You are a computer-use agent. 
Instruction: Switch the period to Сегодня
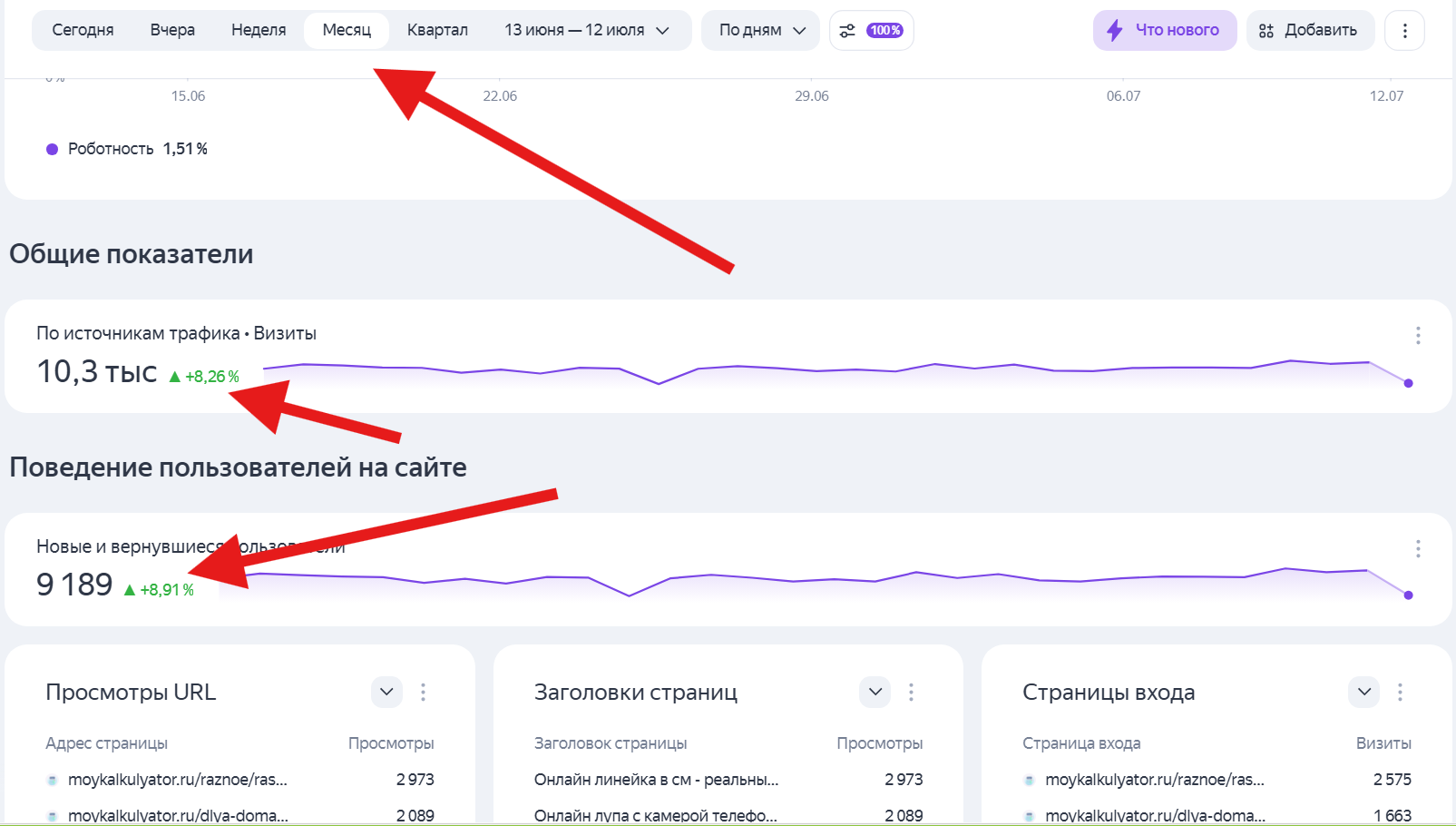(83, 30)
